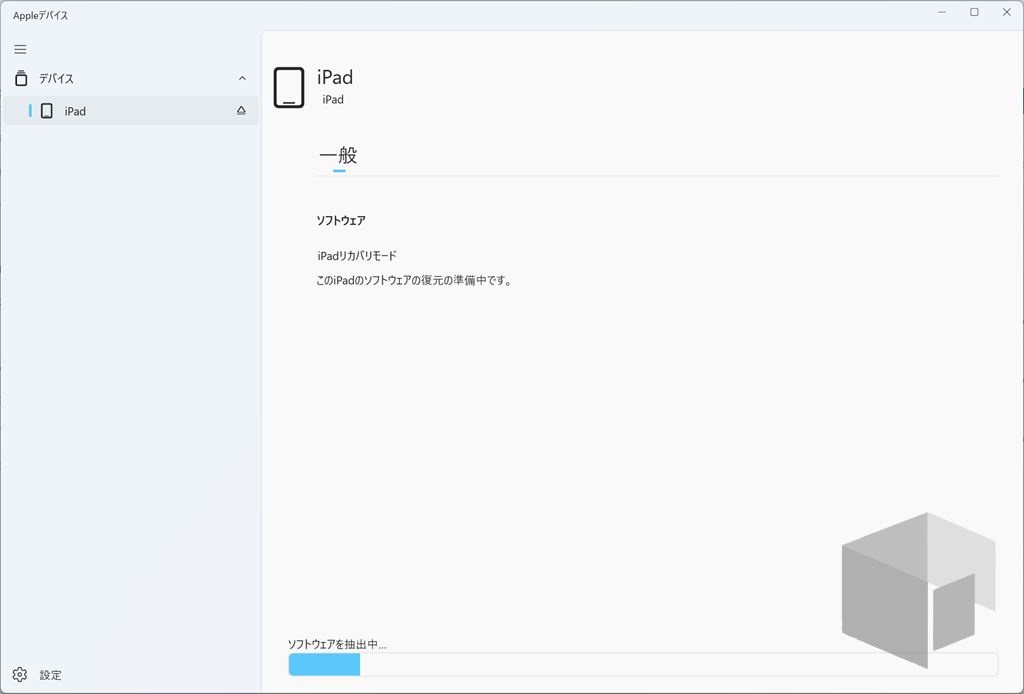Click the デバイス sidebar label
The height and width of the screenshot is (694, 1024).
tap(56, 78)
